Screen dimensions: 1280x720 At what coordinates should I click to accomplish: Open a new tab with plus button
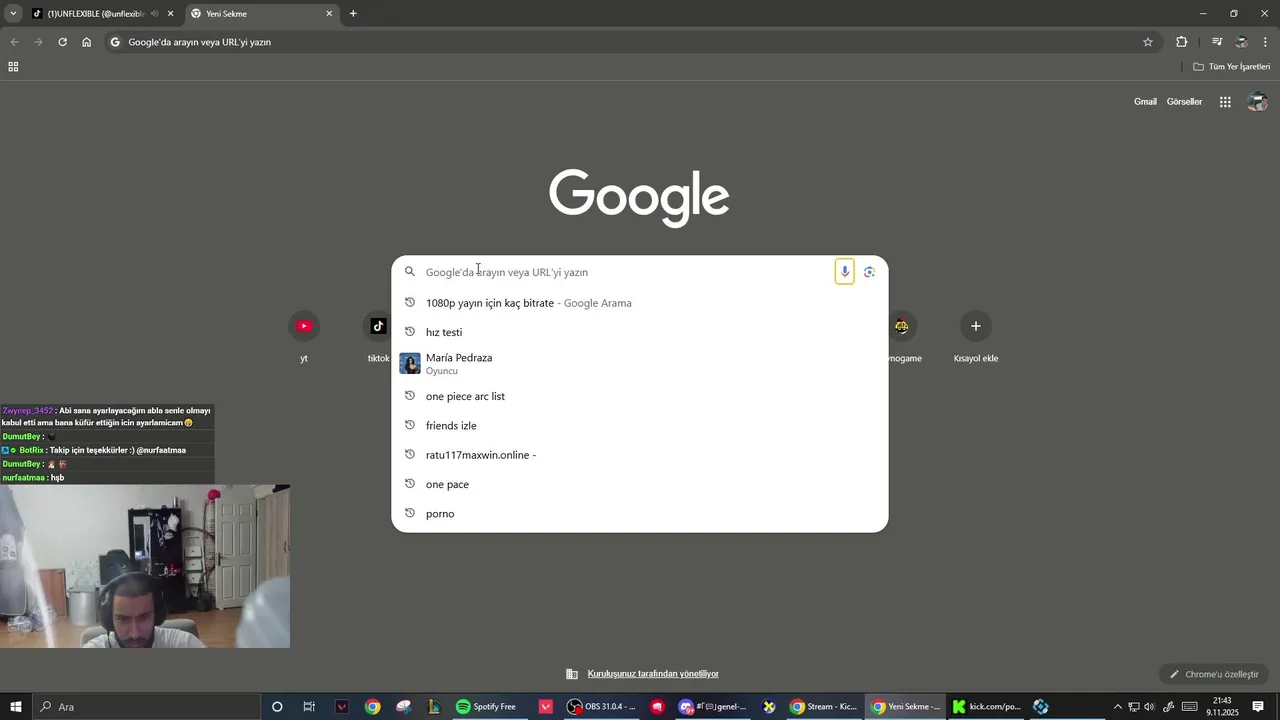pyautogui.click(x=353, y=14)
